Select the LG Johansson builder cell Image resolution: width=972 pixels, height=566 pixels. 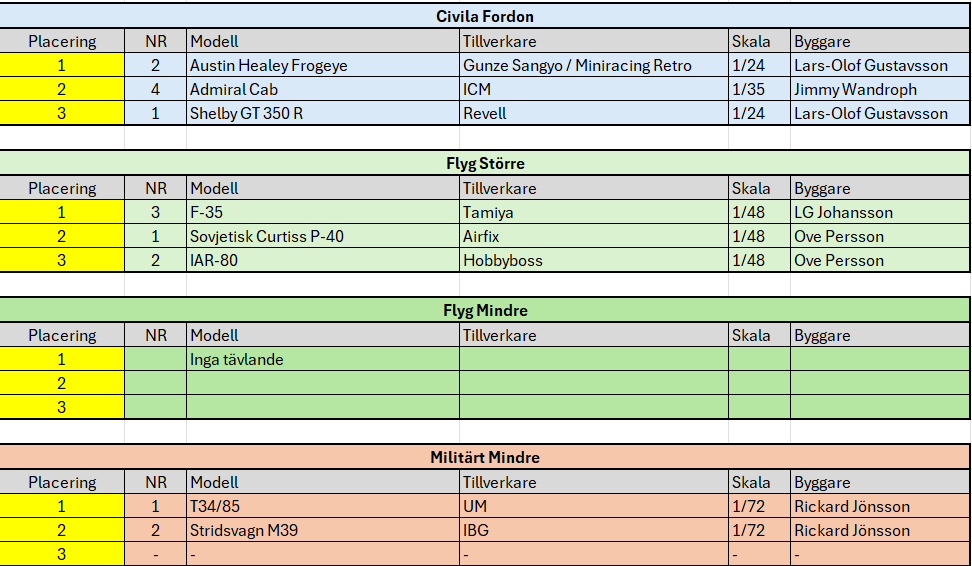click(x=843, y=212)
